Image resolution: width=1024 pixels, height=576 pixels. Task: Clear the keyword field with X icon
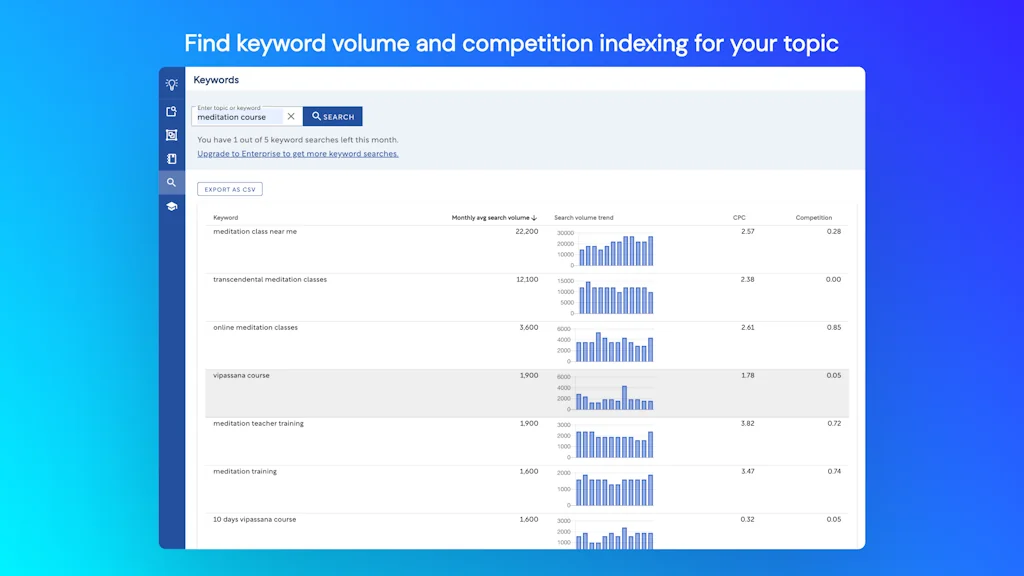click(x=291, y=117)
